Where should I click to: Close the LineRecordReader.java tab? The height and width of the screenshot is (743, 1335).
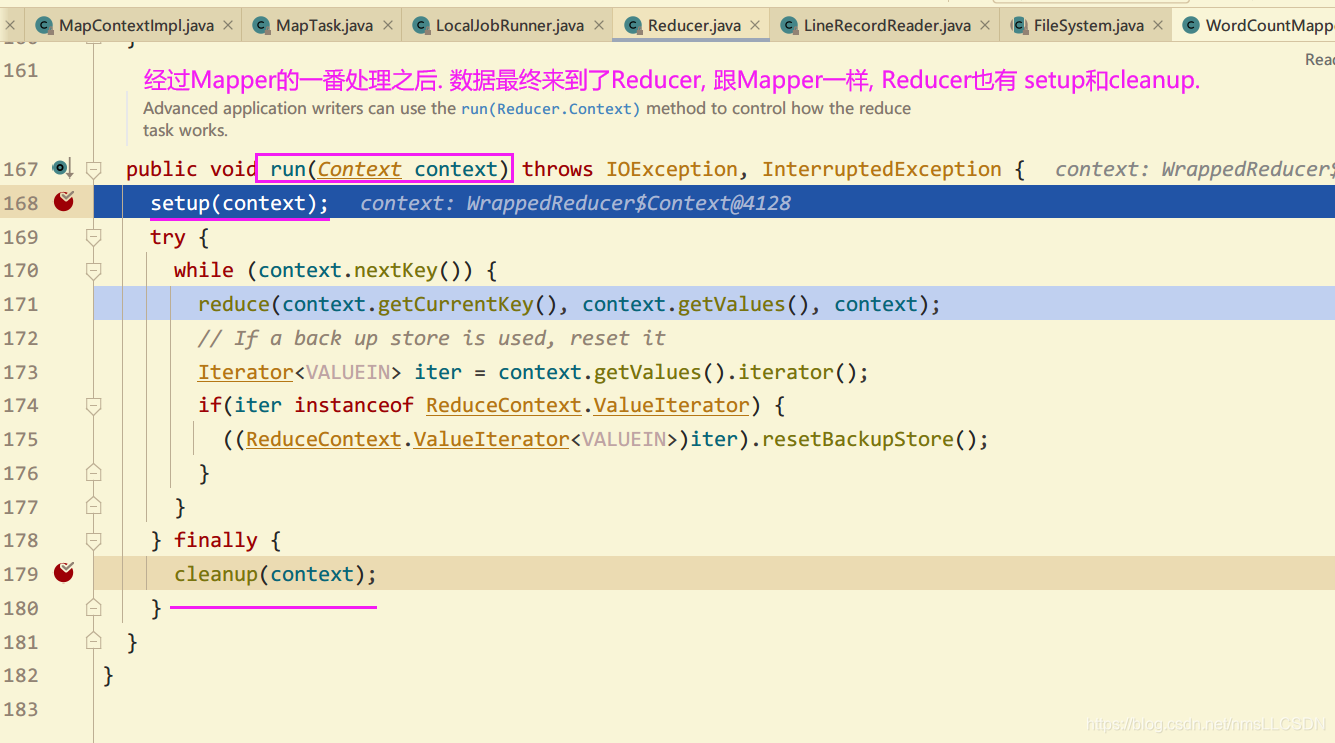(x=985, y=26)
